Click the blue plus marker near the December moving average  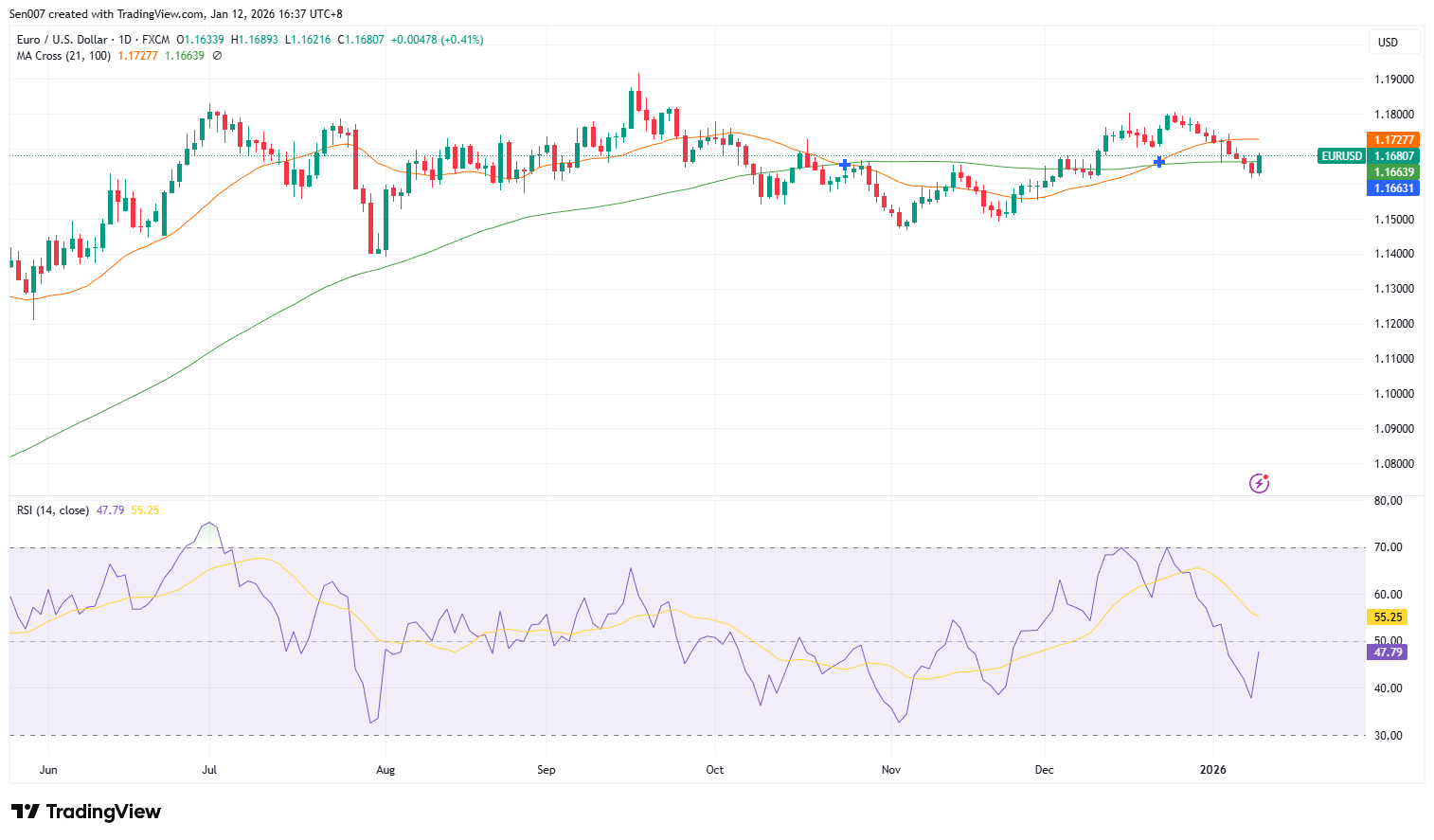[1158, 163]
